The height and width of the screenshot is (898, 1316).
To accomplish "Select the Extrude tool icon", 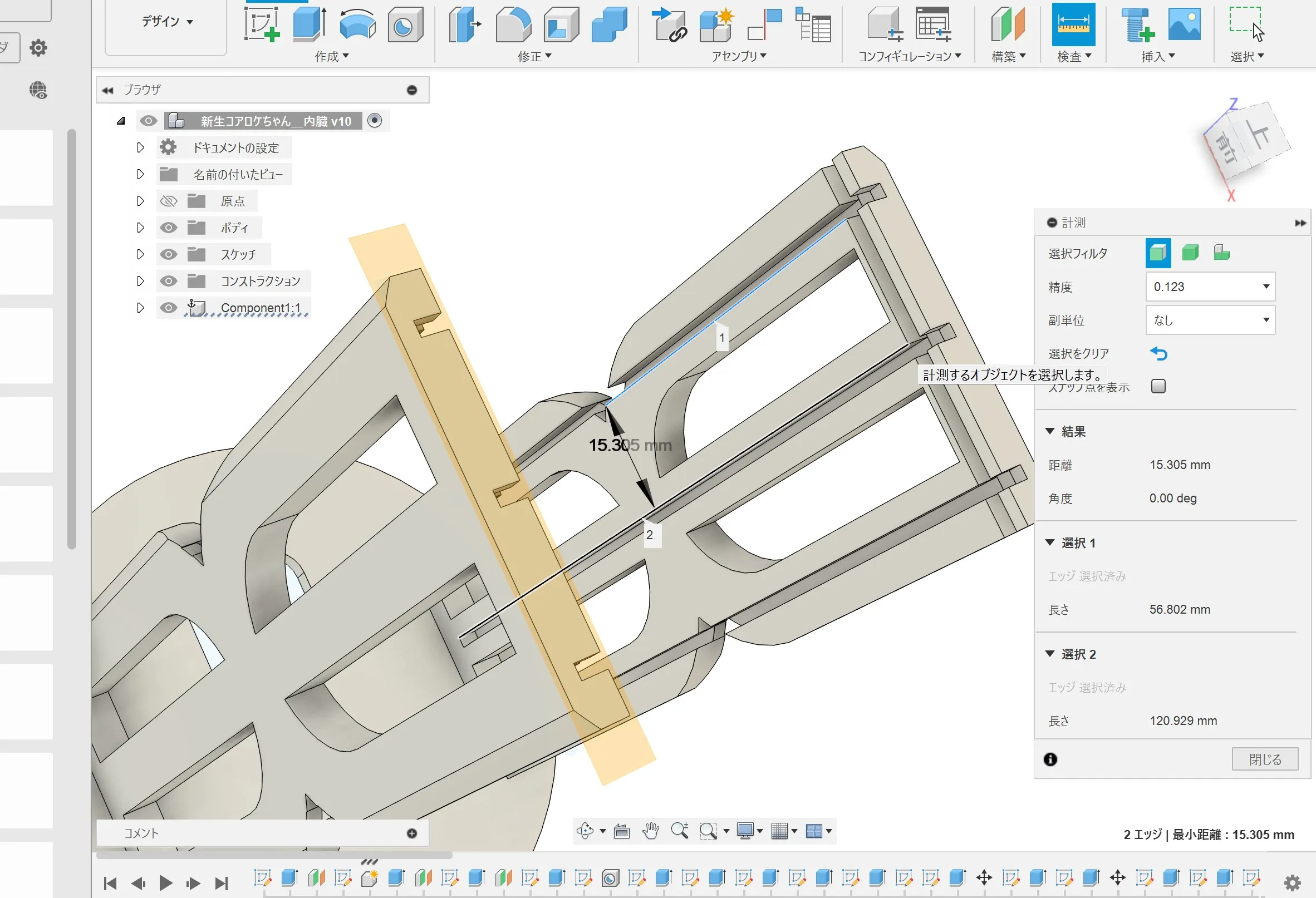I will click(309, 24).
